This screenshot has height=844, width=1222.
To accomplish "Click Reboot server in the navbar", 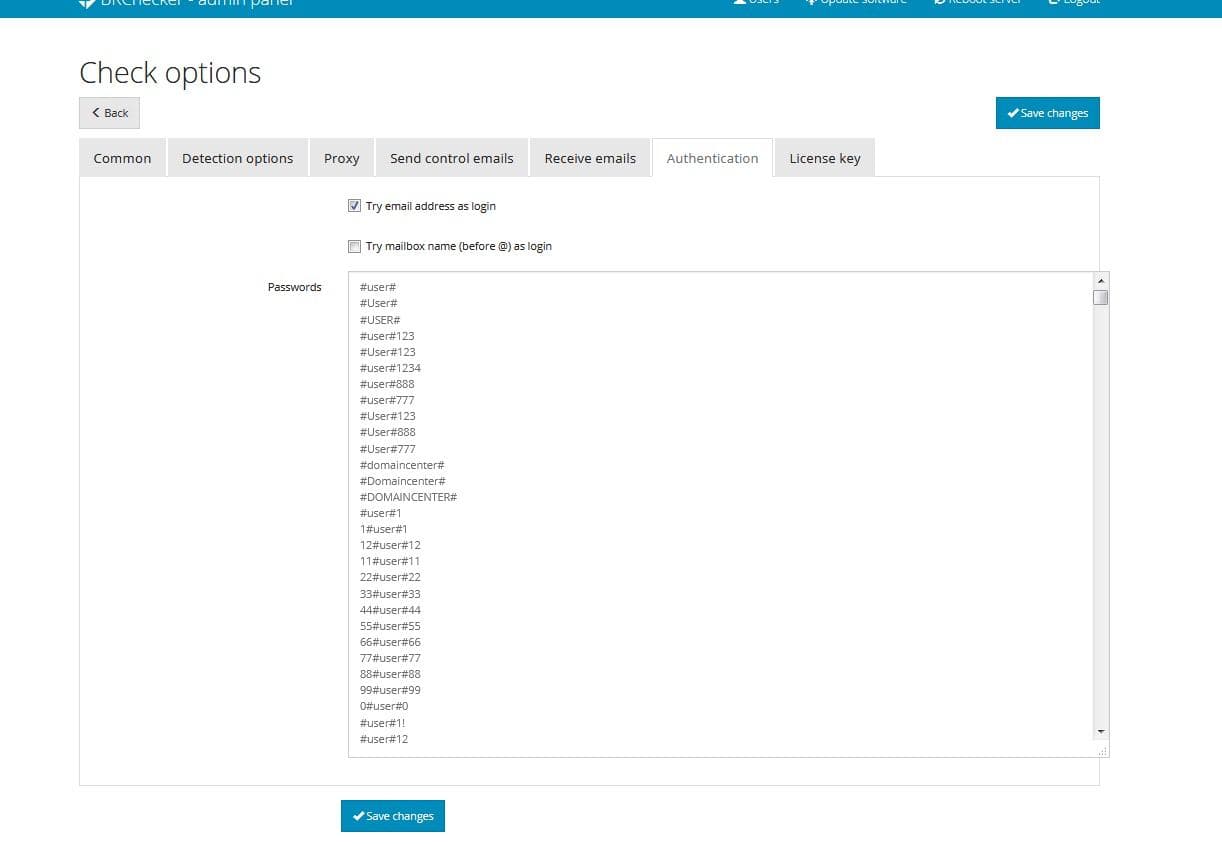I will tap(977, 2).
